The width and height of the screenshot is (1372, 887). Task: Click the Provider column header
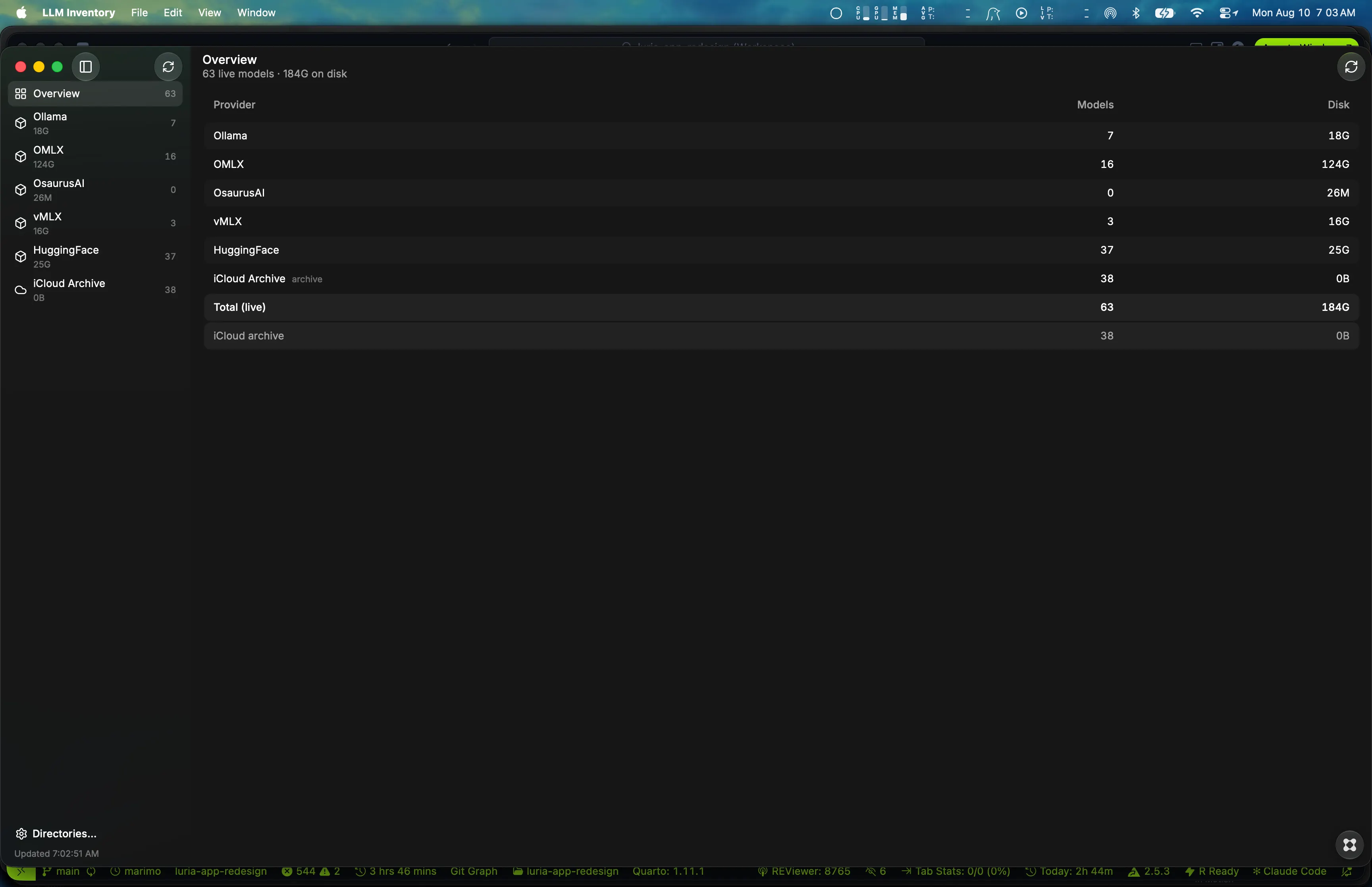(234, 105)
